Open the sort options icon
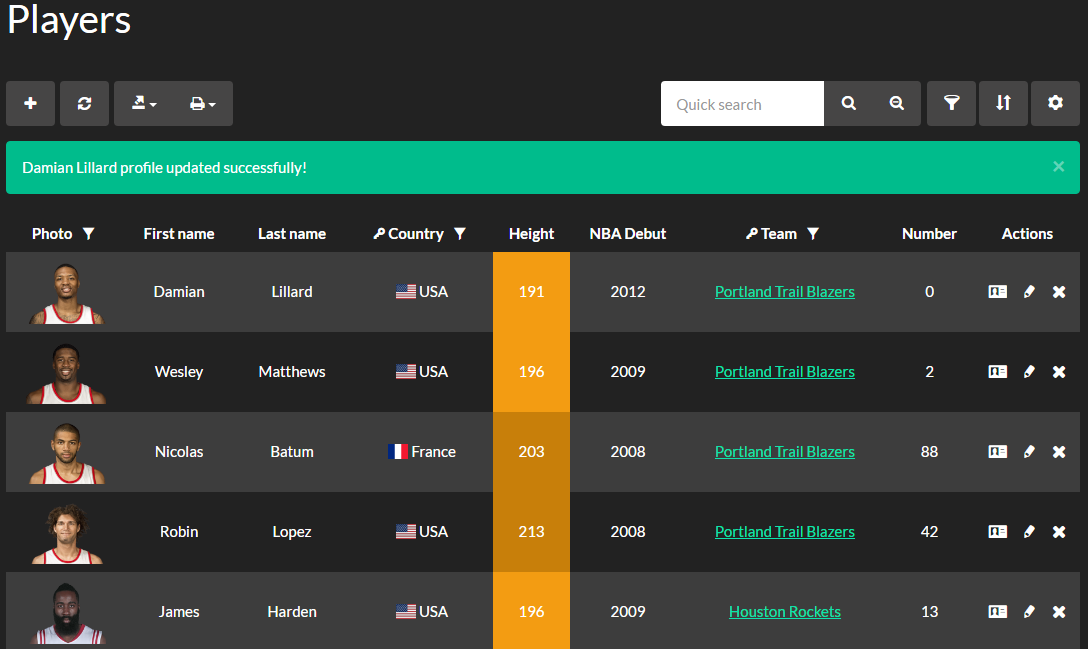Viewport: 1088px width, 649px height. pos(1003,104)
